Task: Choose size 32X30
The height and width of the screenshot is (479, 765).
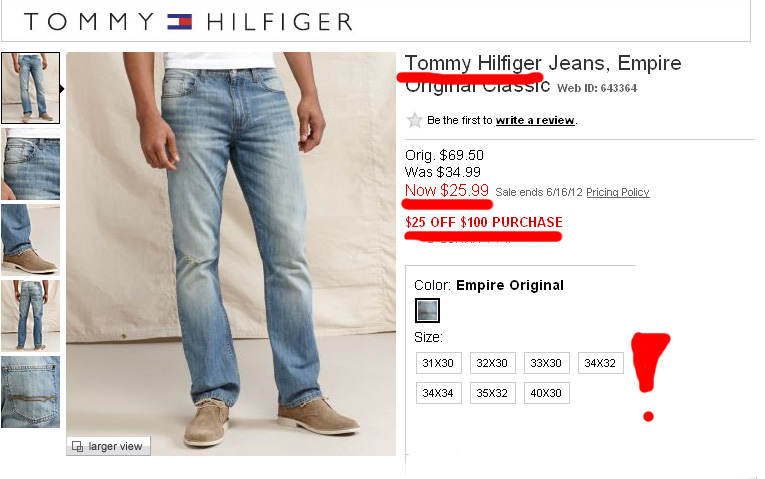Action: pyautogui.click(x=493, y=363)
